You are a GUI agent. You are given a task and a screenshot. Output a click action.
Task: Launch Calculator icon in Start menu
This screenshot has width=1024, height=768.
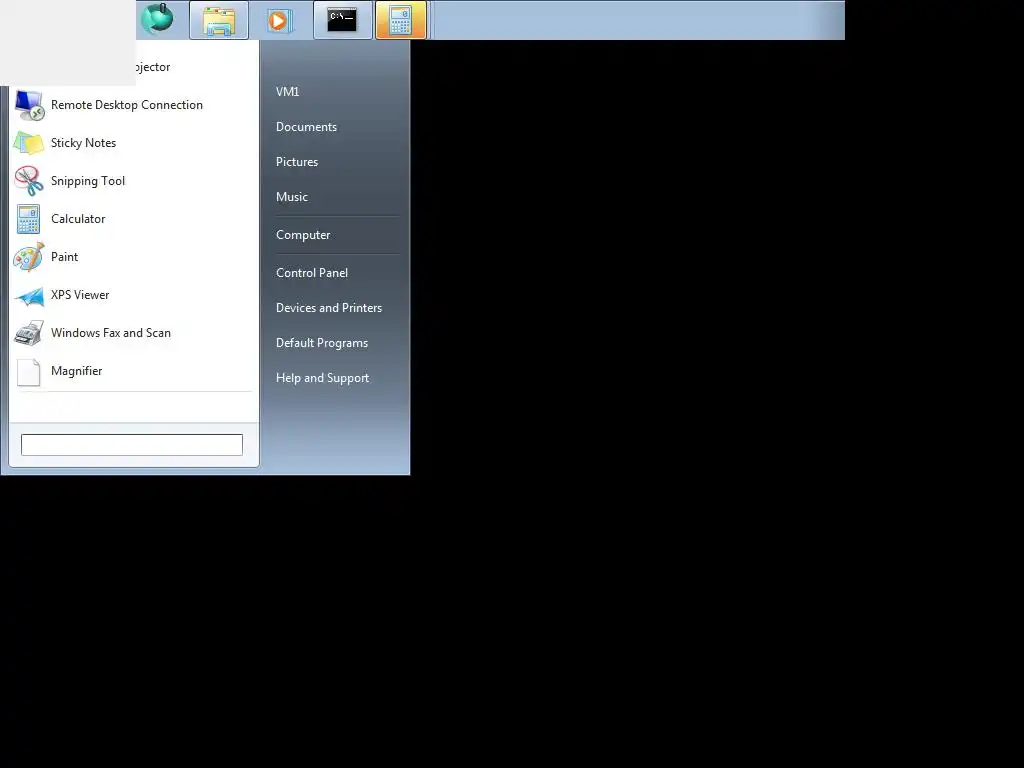point(29,219)
